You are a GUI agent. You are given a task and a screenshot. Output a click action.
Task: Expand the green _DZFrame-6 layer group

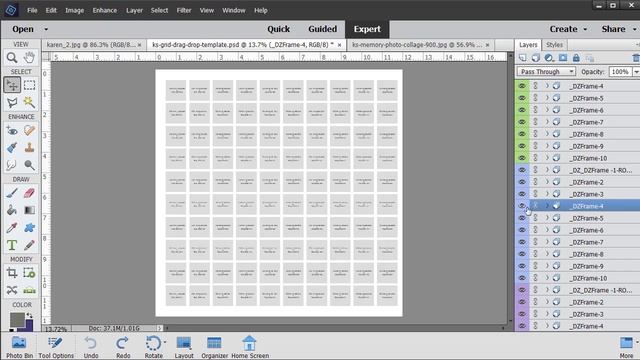point(547,110)
